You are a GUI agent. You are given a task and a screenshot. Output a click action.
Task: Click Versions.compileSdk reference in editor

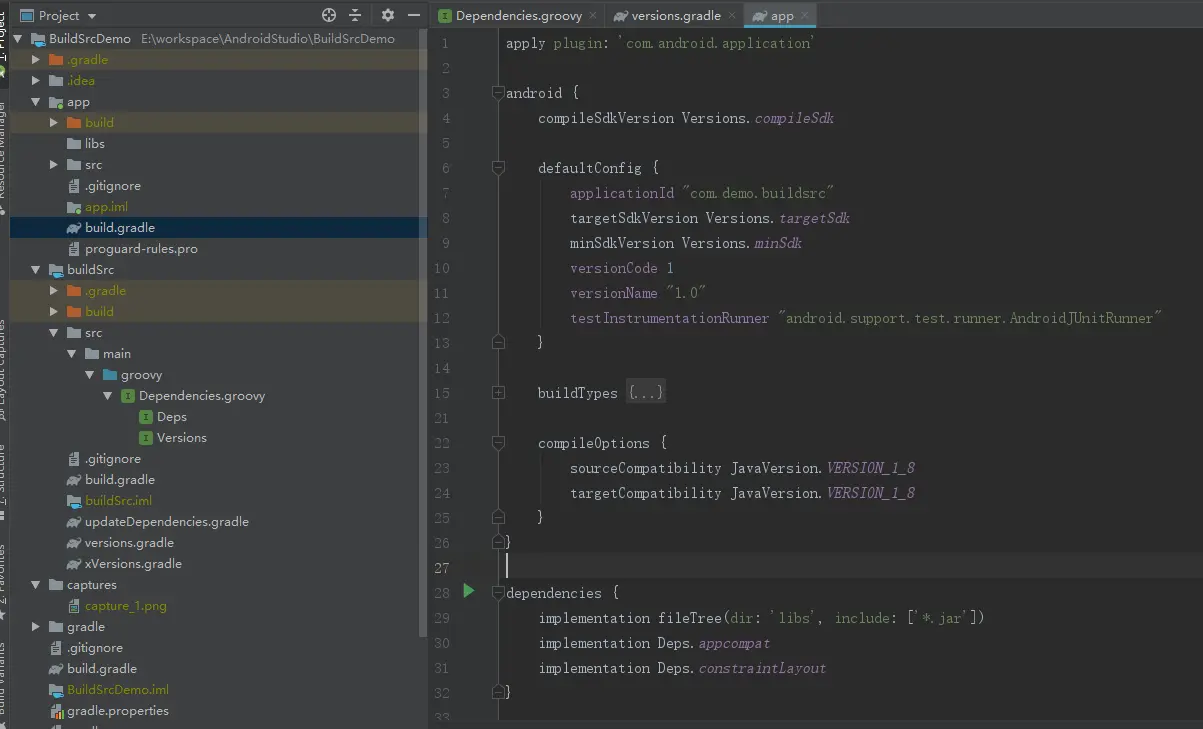[757, 118]
